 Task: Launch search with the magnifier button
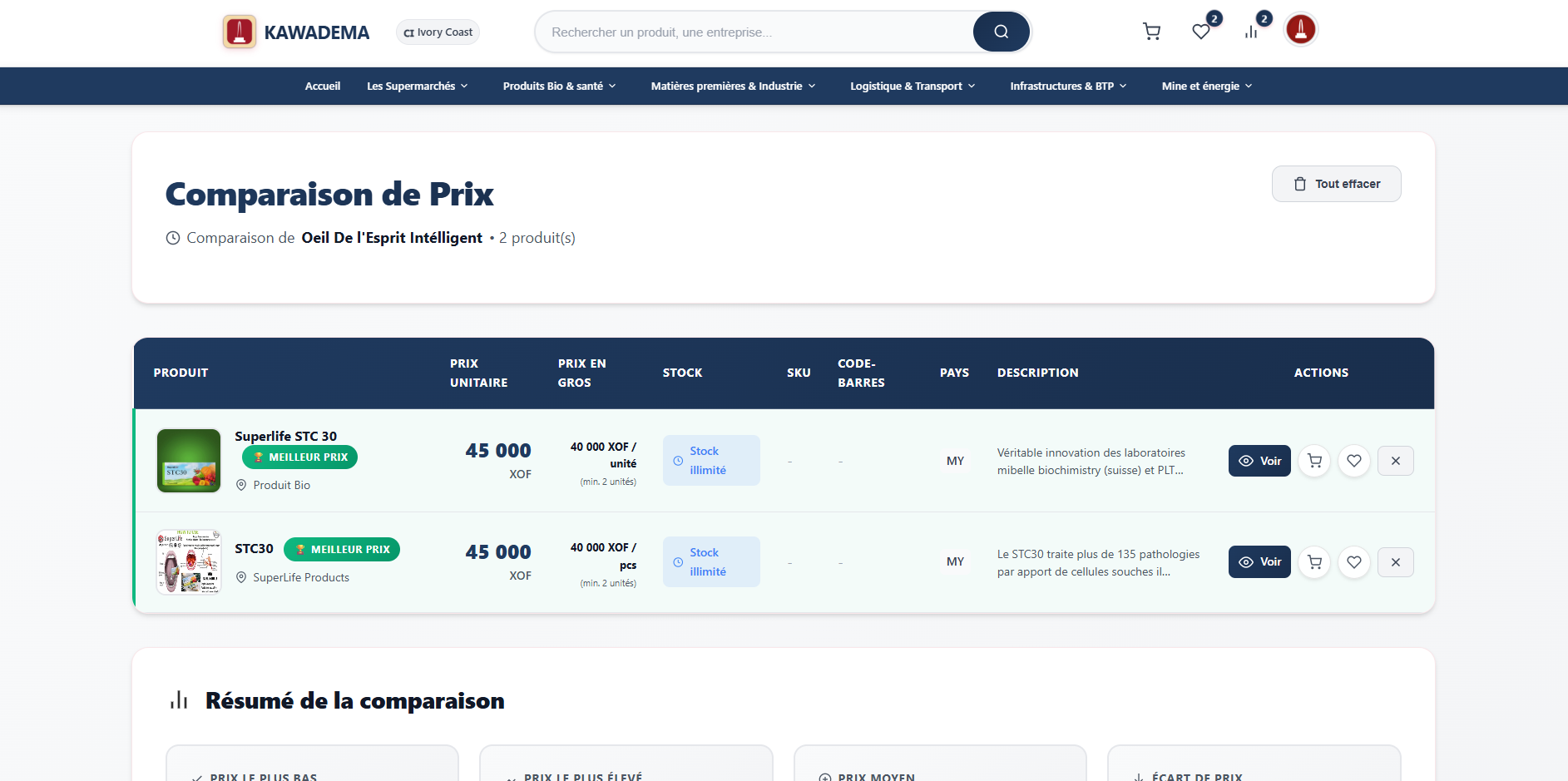[x=1001, y=32]
